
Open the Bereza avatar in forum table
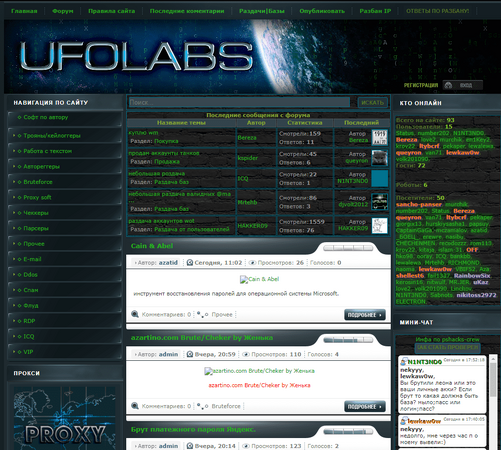tap(380, 137)
